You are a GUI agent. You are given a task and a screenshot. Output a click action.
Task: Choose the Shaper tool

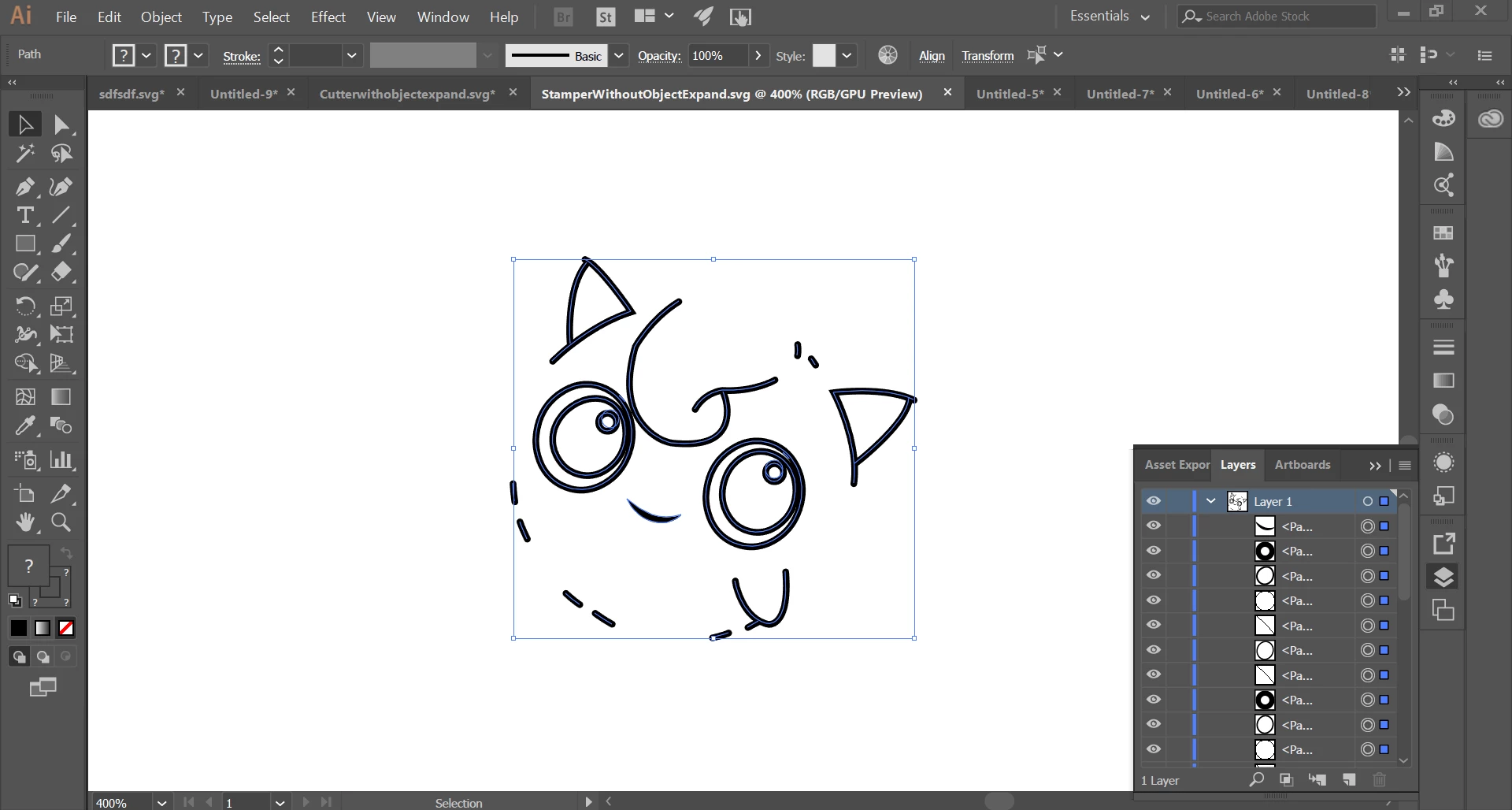click(x=25, y=273)
